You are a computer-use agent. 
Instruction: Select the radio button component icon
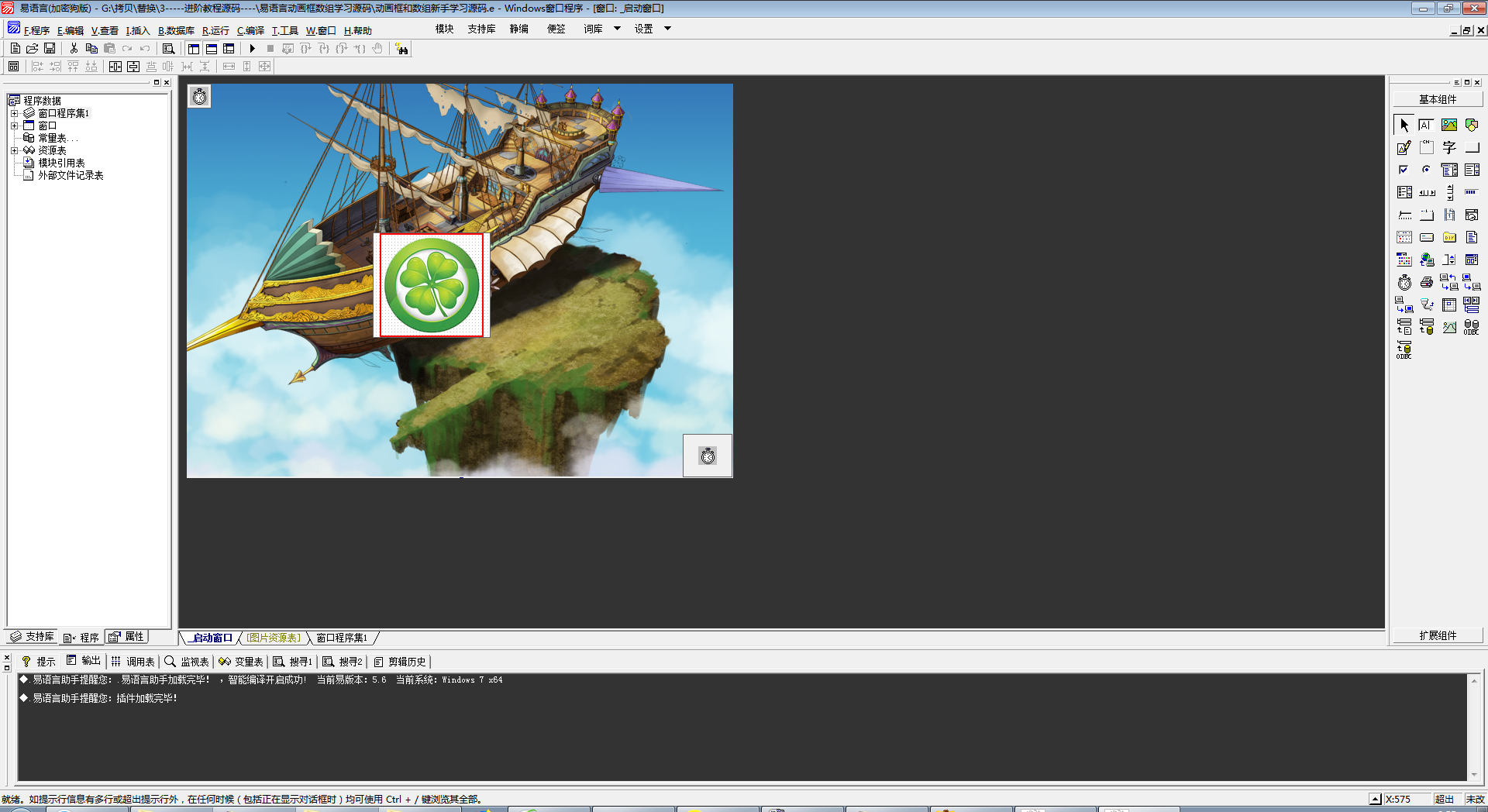tap(1427, 170)
